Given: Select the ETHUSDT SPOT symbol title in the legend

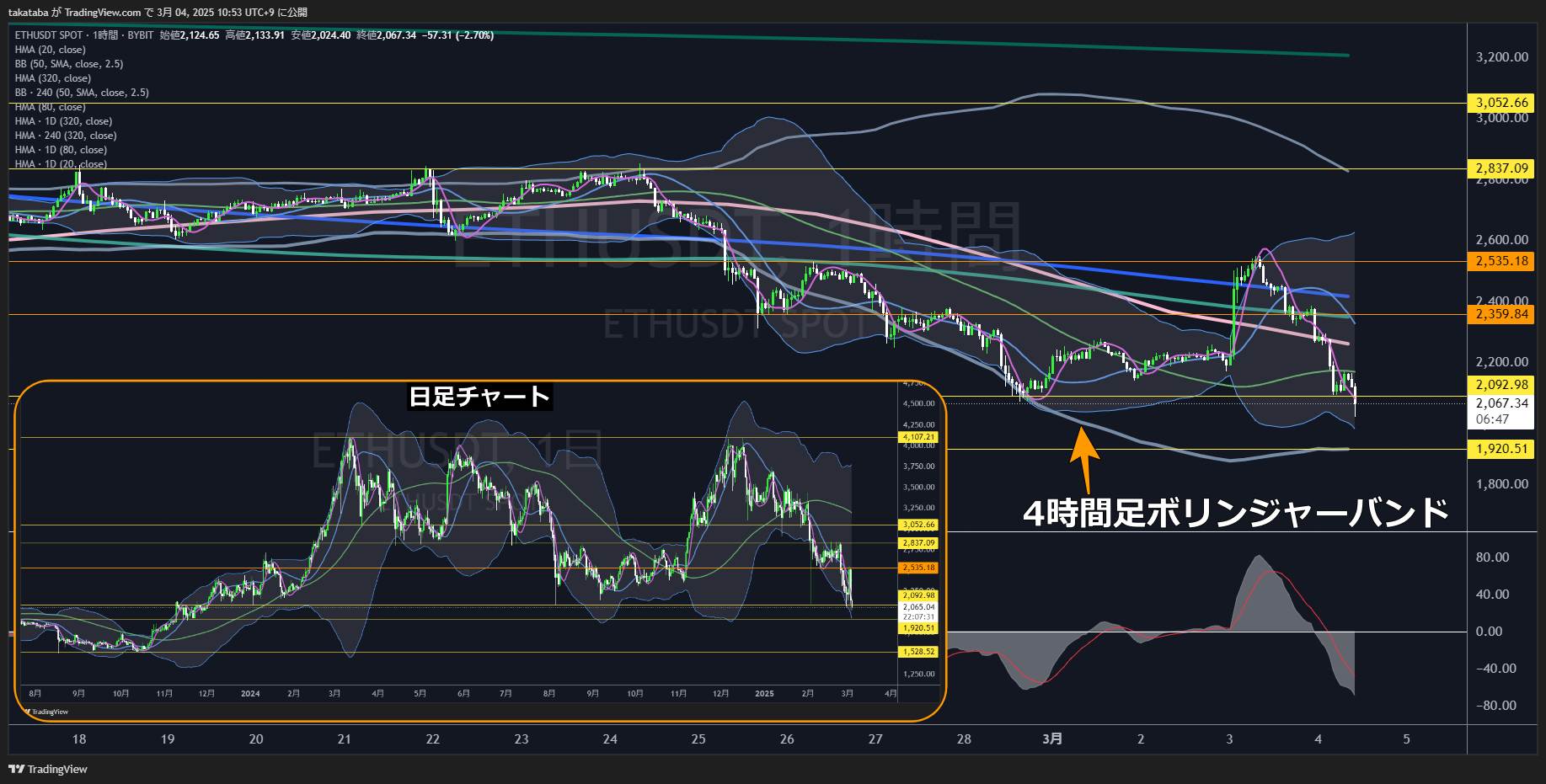Looking at the screenshot, I should (x=49, y=35).
